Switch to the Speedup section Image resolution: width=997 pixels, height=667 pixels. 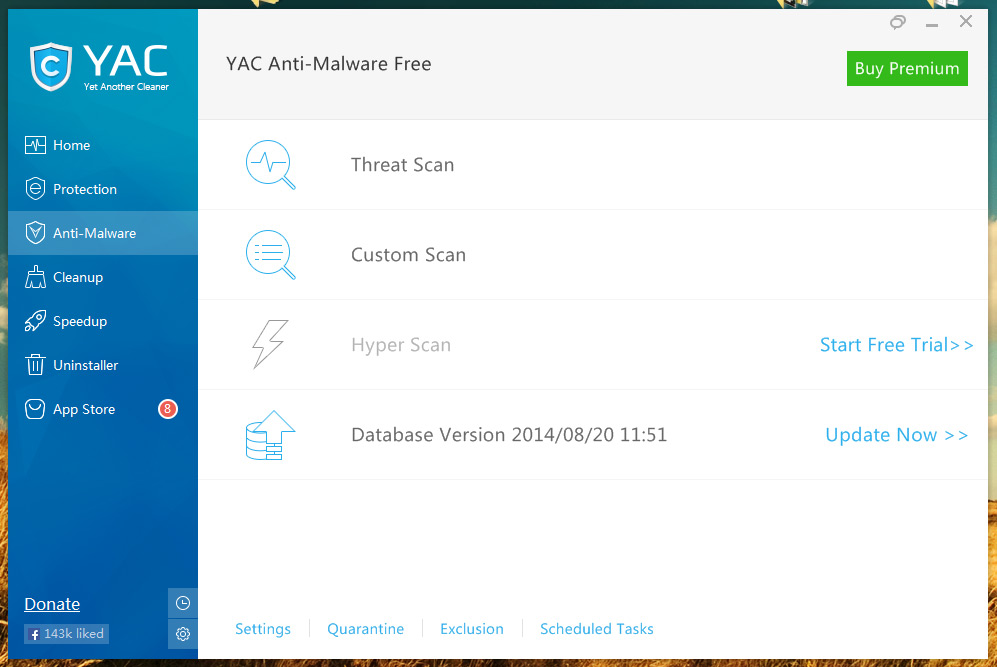coord(103,321)
